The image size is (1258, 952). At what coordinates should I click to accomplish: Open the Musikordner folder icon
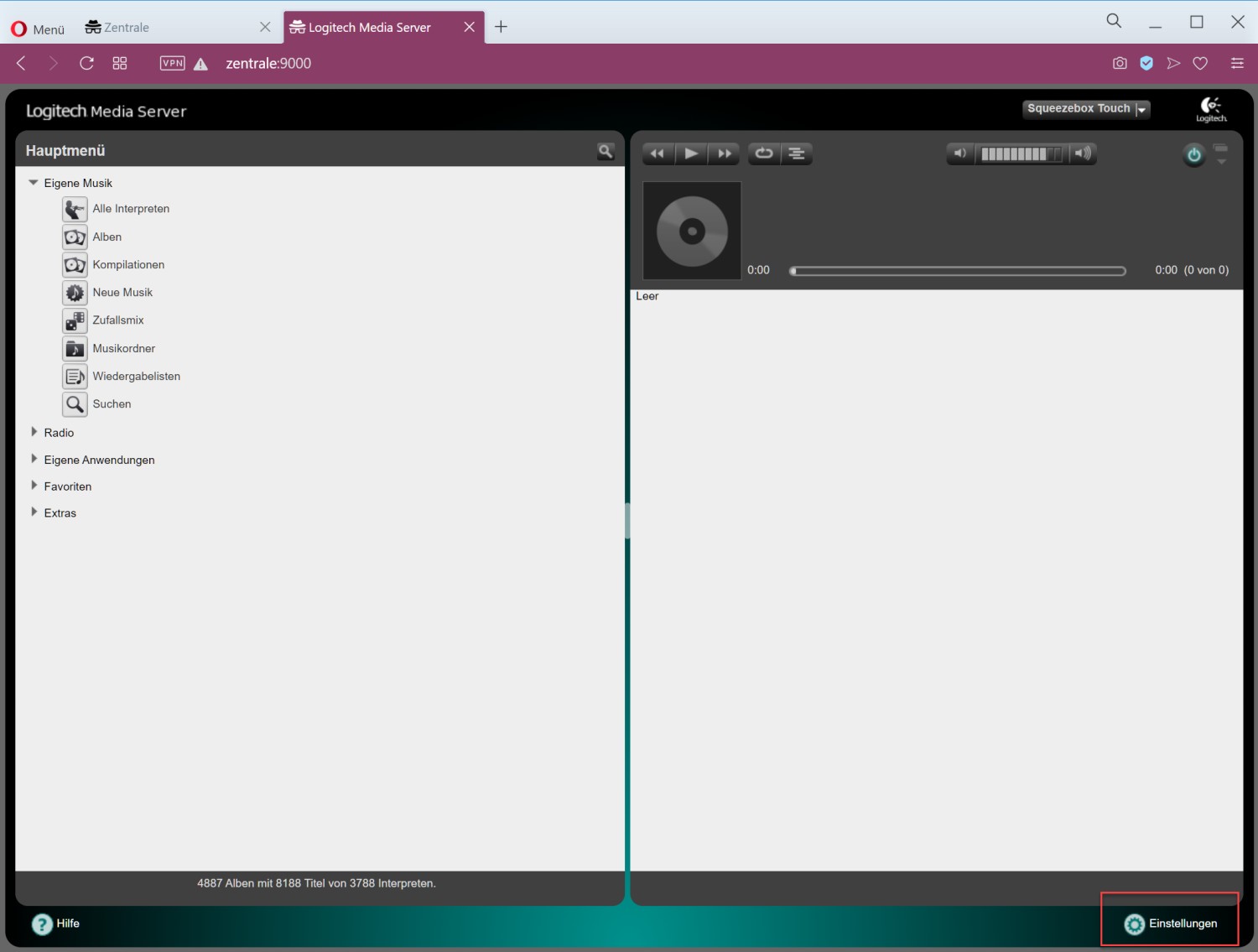[x=75, y=348]
